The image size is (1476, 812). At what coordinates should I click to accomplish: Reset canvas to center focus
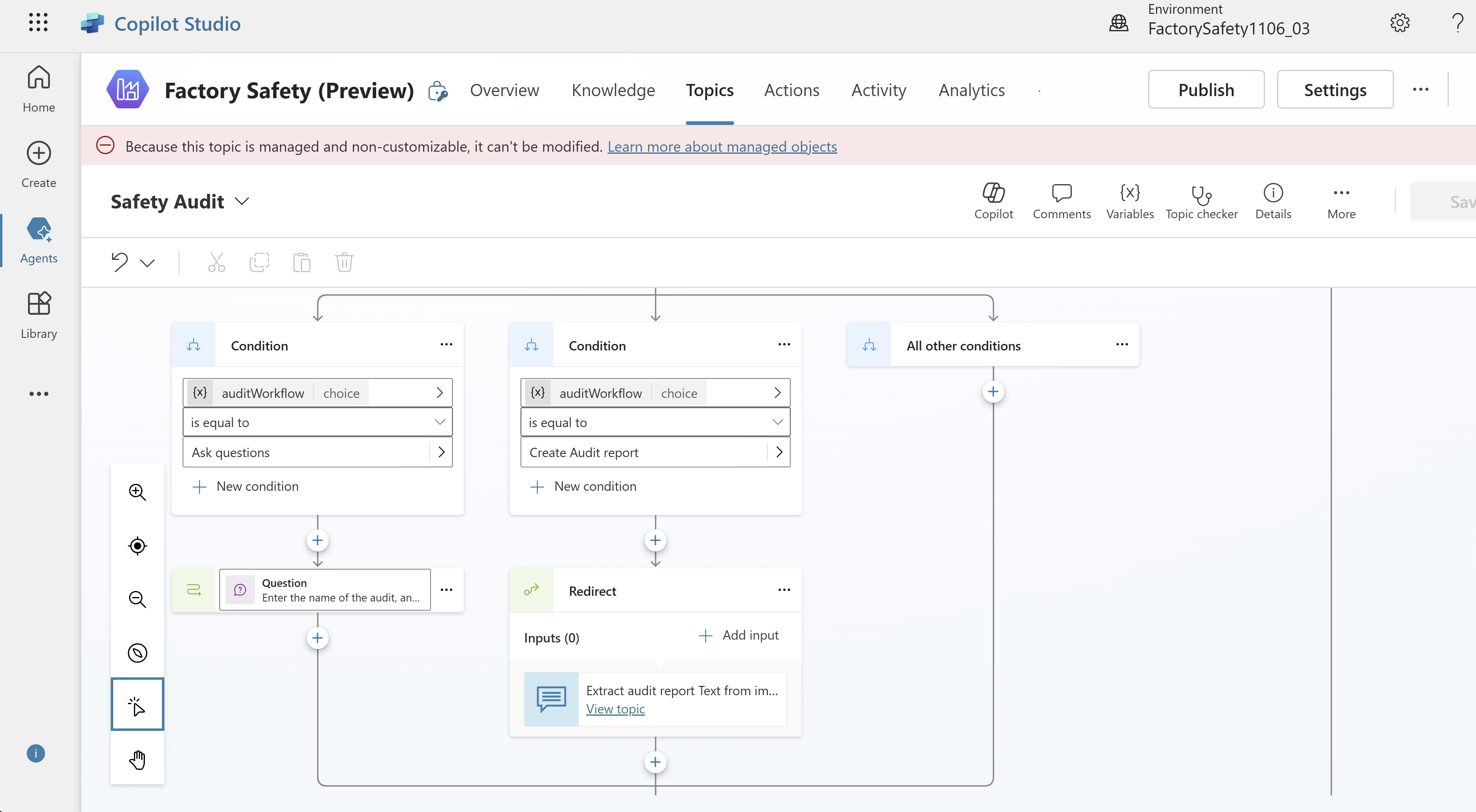coord(138,546)
